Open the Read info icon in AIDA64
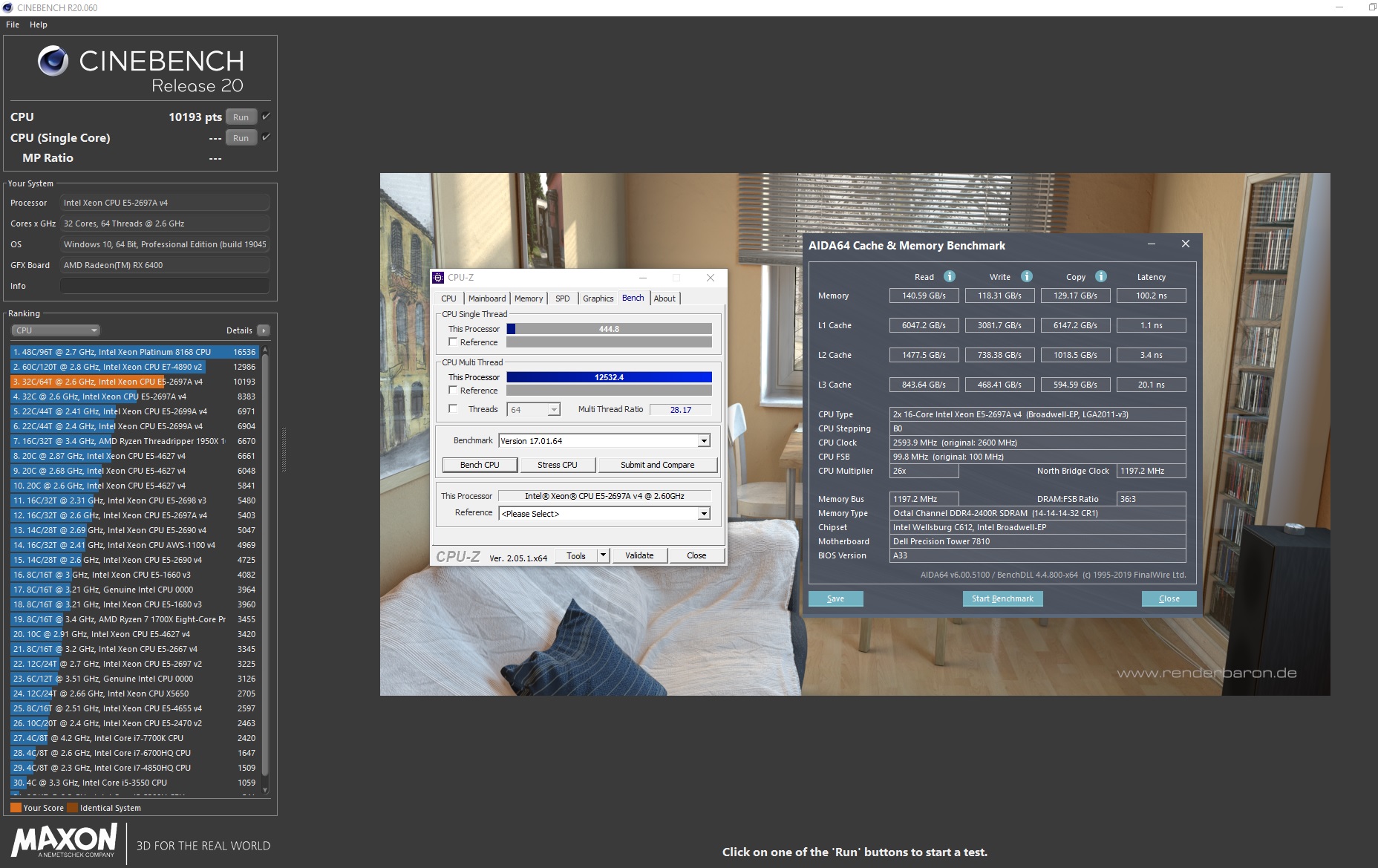Image resolution: width=1378 pixels, height=868 pixels. coord(949,276)
